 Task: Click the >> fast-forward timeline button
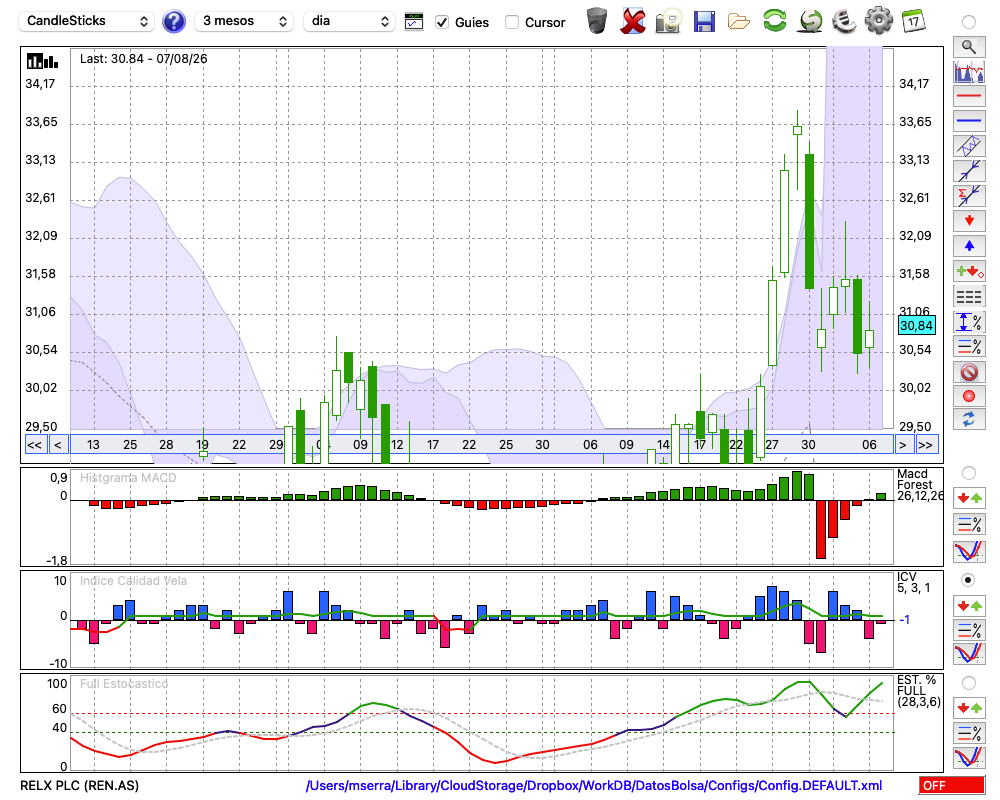click(x=925, y=445)
